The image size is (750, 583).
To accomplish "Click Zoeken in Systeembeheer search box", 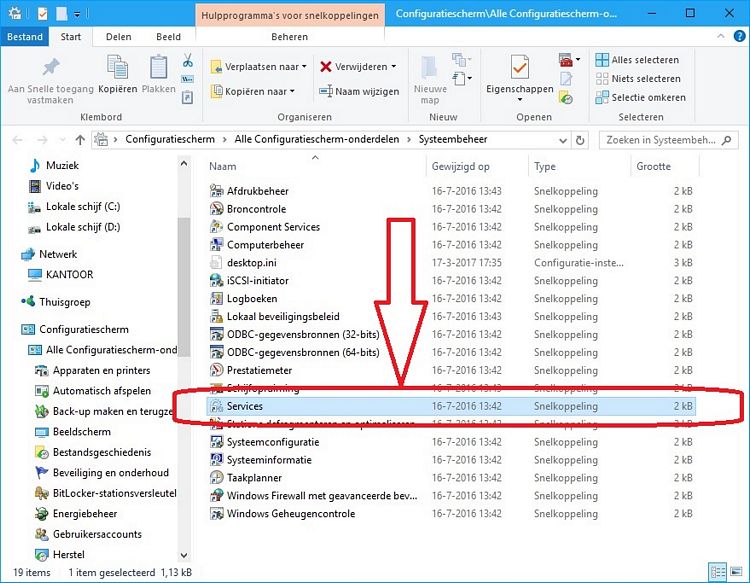I will click(x=668, y=140).
